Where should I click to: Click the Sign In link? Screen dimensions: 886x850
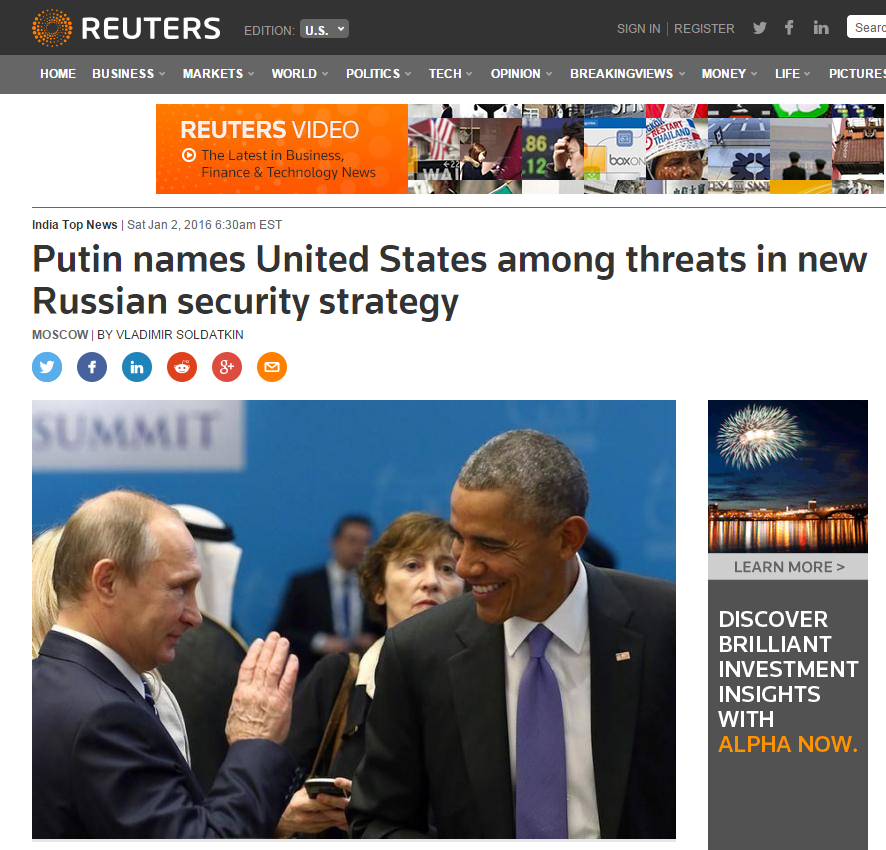(x=639, y=29)
